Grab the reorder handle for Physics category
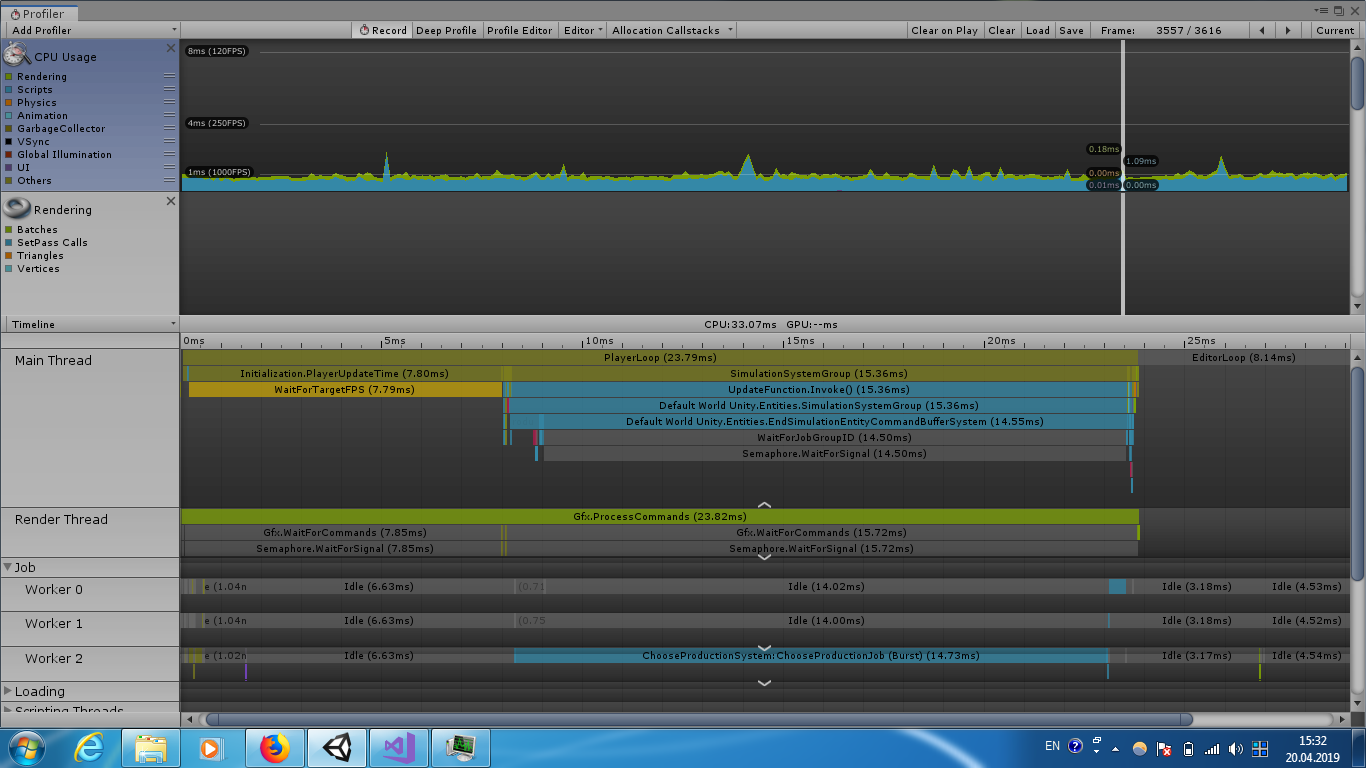1366x768 pixels. [x=169, y=103]
